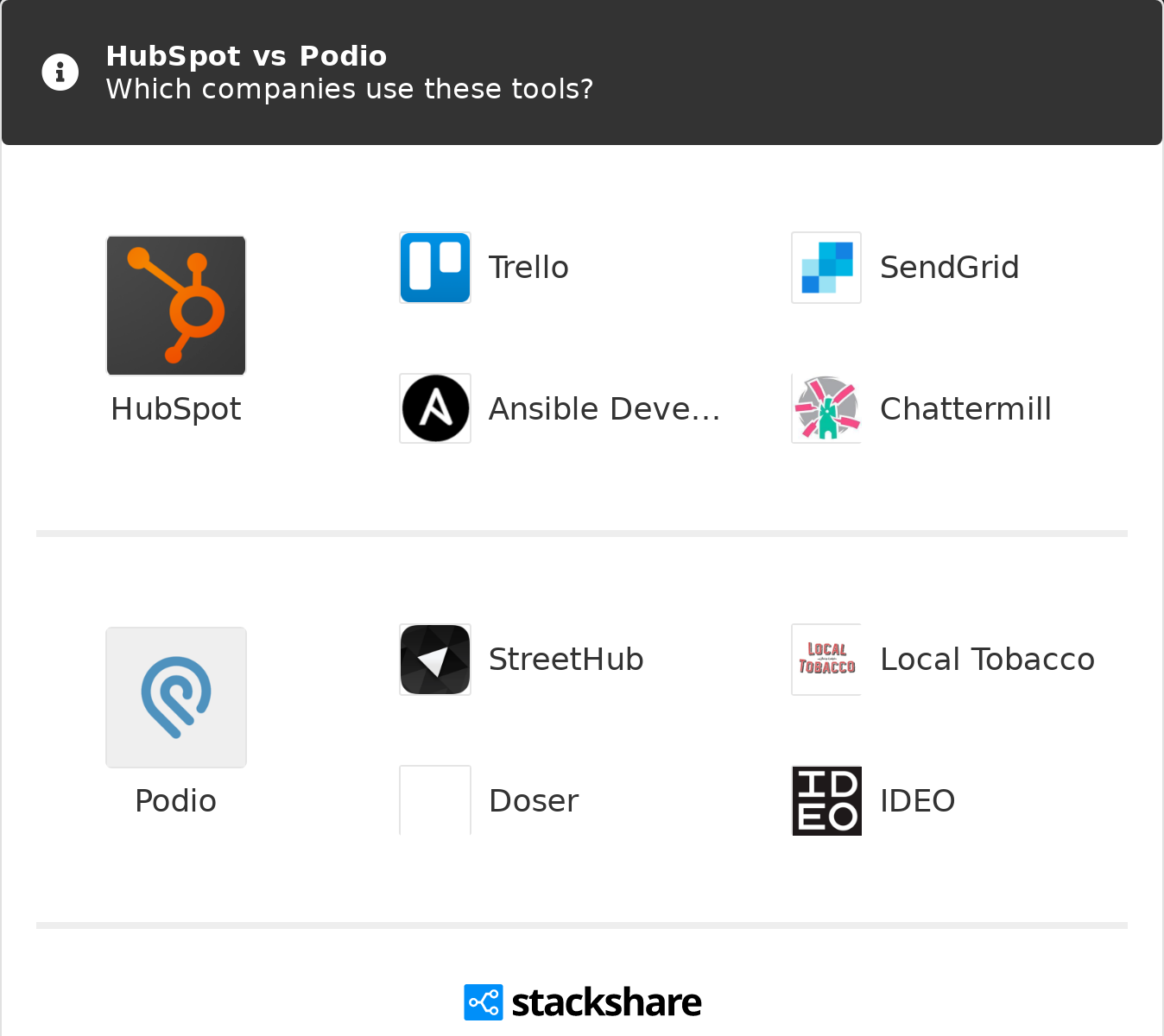
Task: Click the info icon in header
Action: (x=60, y=72)
